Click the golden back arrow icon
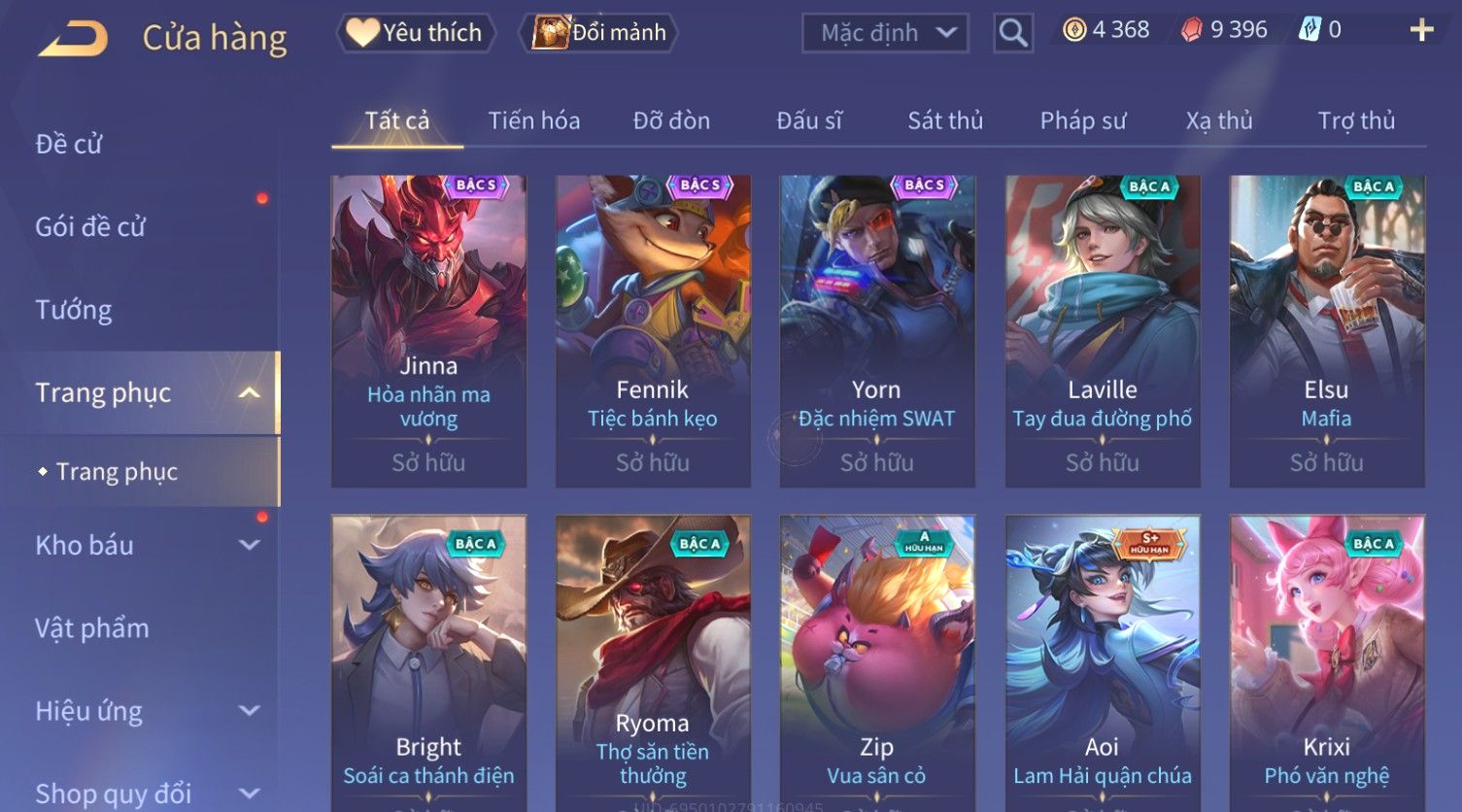Screen dimensions: 1462x812 coord(73,39)
